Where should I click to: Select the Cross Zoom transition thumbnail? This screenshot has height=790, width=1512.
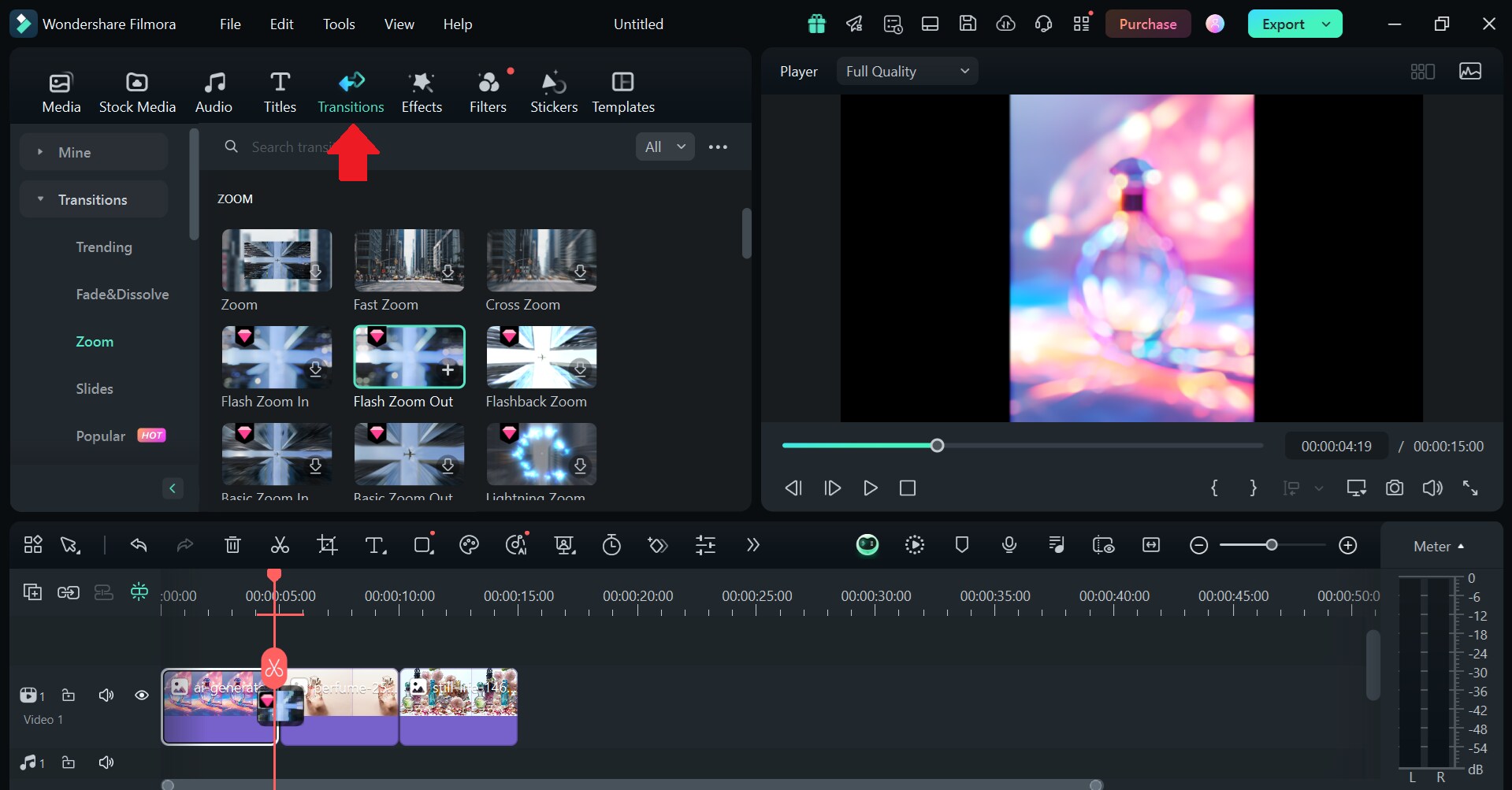point(541,261)
